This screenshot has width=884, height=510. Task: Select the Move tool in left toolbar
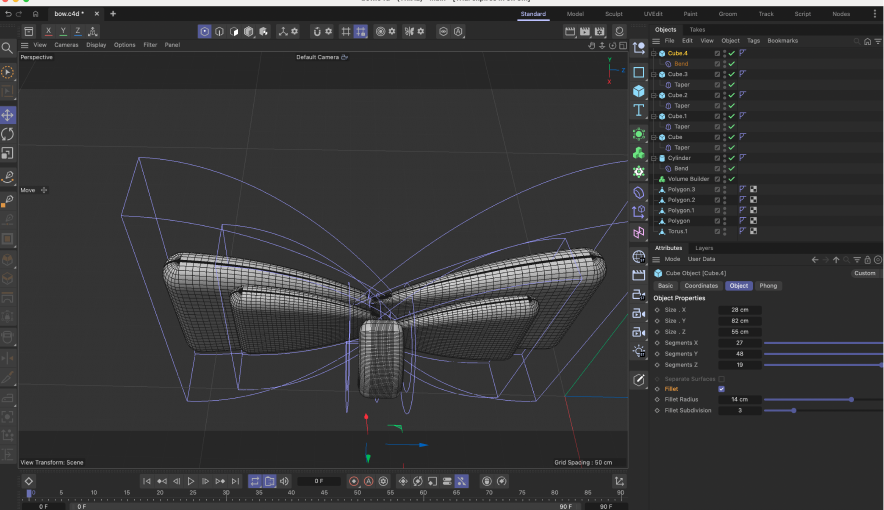pyautogui.click(x=8, y=115)
